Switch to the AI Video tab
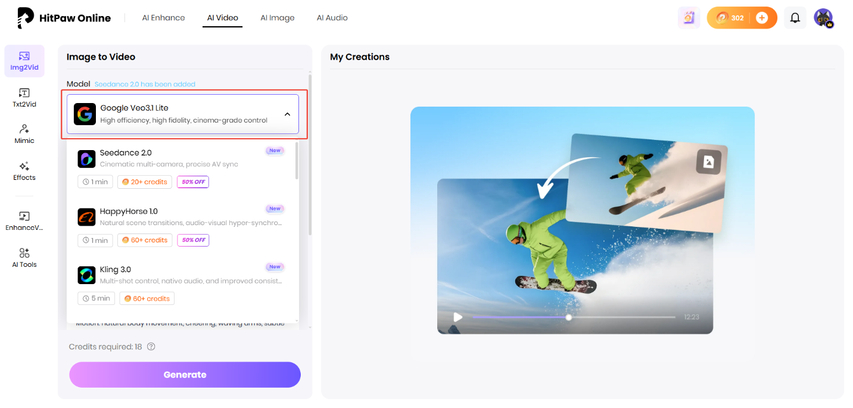Image resolution: width=853 pixels, height=408 pixels. (x=222, y=18)
